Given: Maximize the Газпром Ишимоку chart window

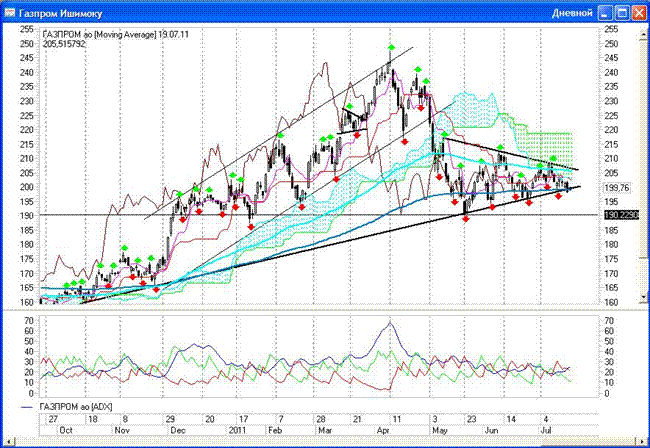Looking at the screenshot, I should pos(623,13).
